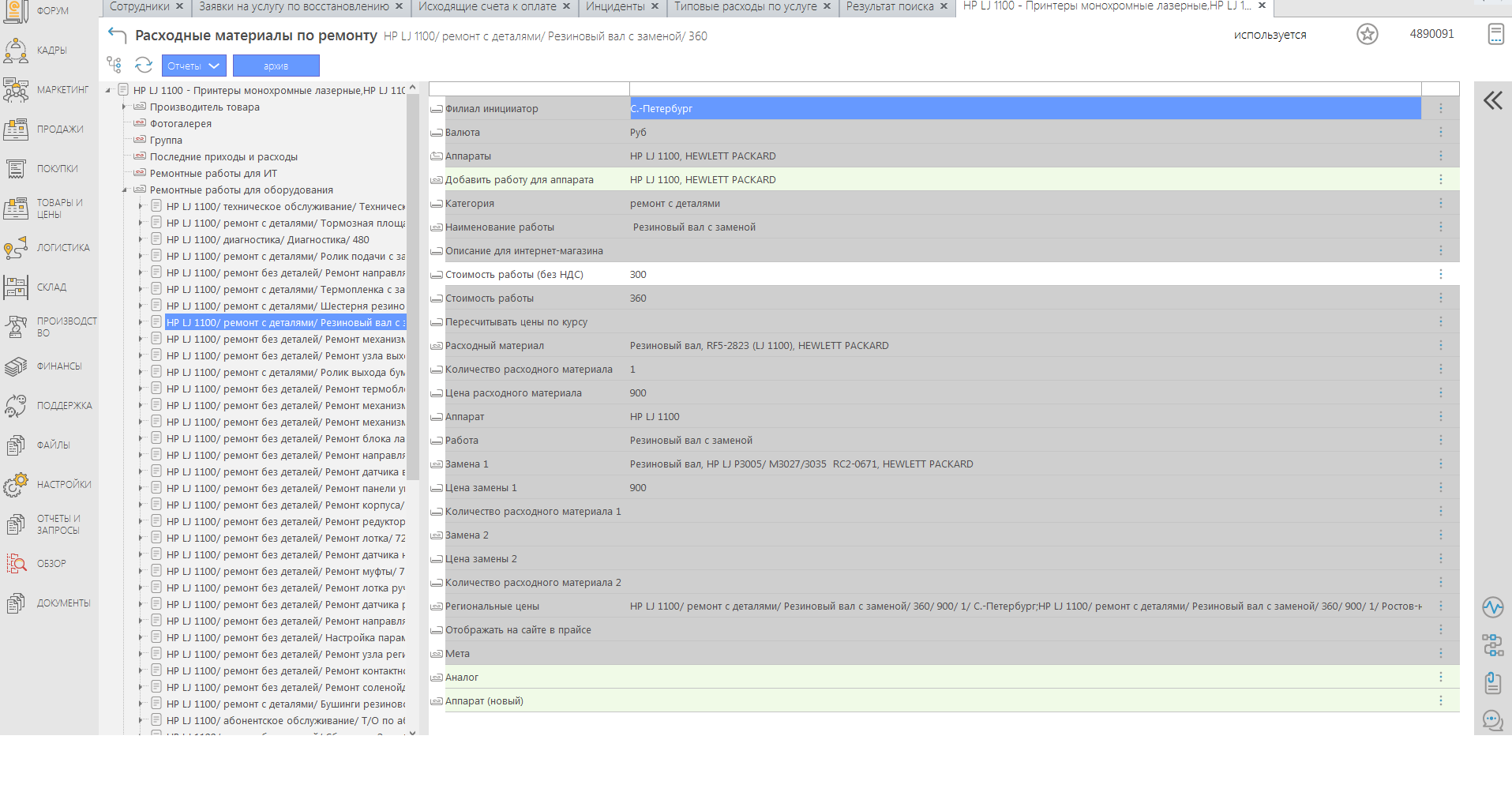Open the Отчеты dropdown
Viewport: 1512px width, 796px height.
click(x=193, y=66)
